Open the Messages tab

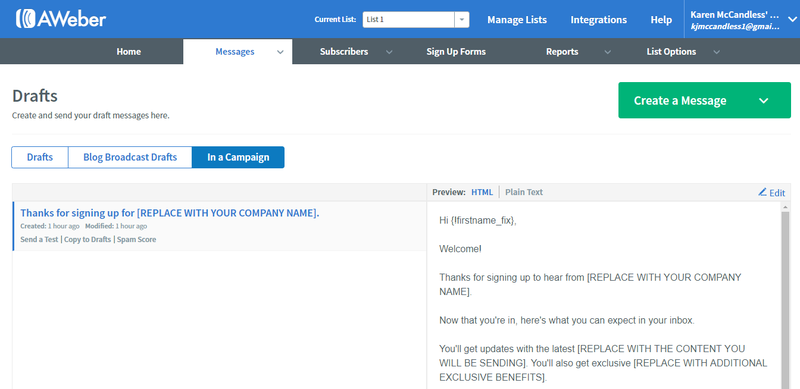pos(235,52)
